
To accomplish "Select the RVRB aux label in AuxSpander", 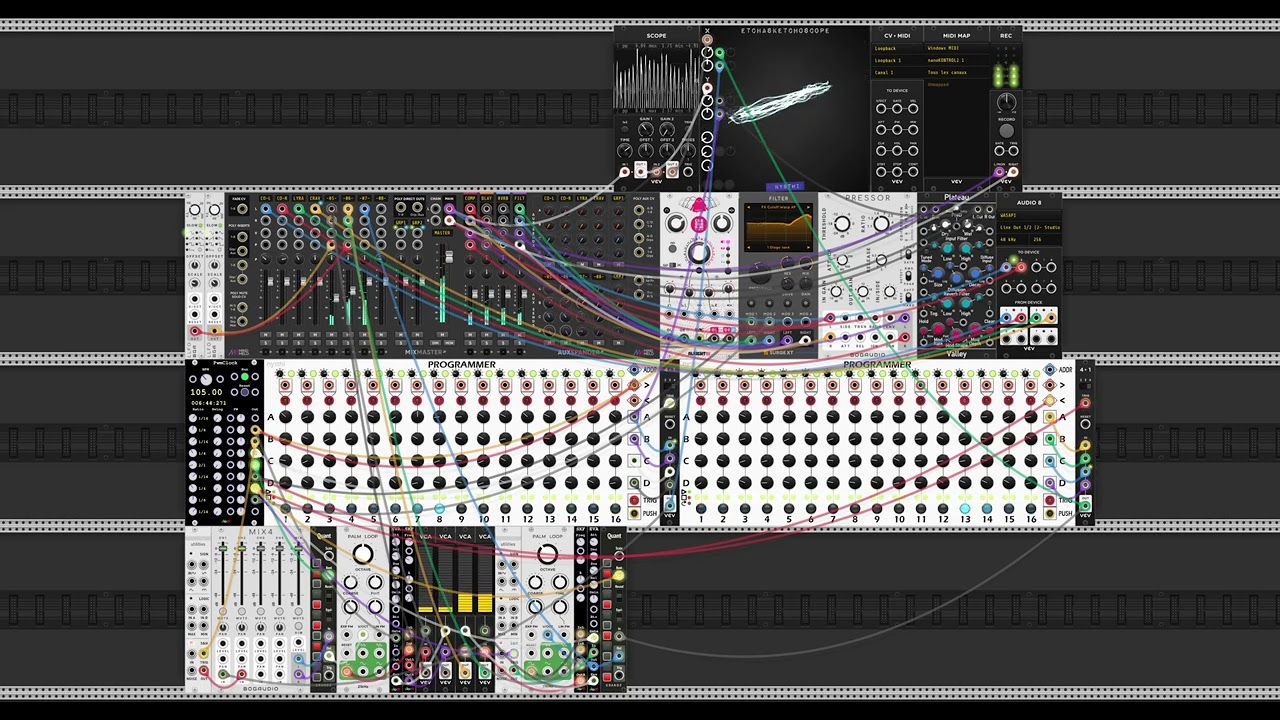I will 502,198.
